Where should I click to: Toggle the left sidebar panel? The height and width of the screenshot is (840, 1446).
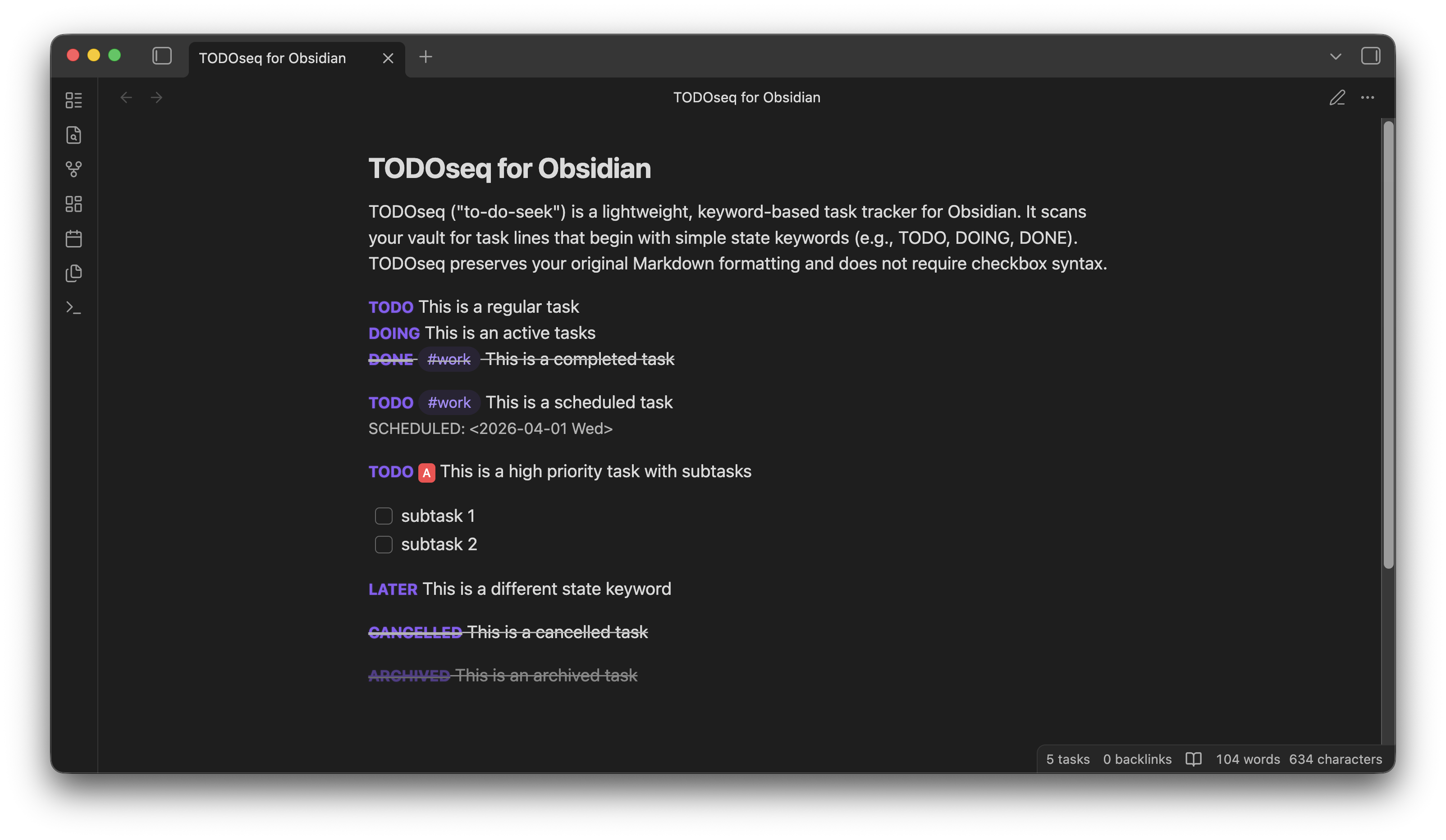pos(162,56)
